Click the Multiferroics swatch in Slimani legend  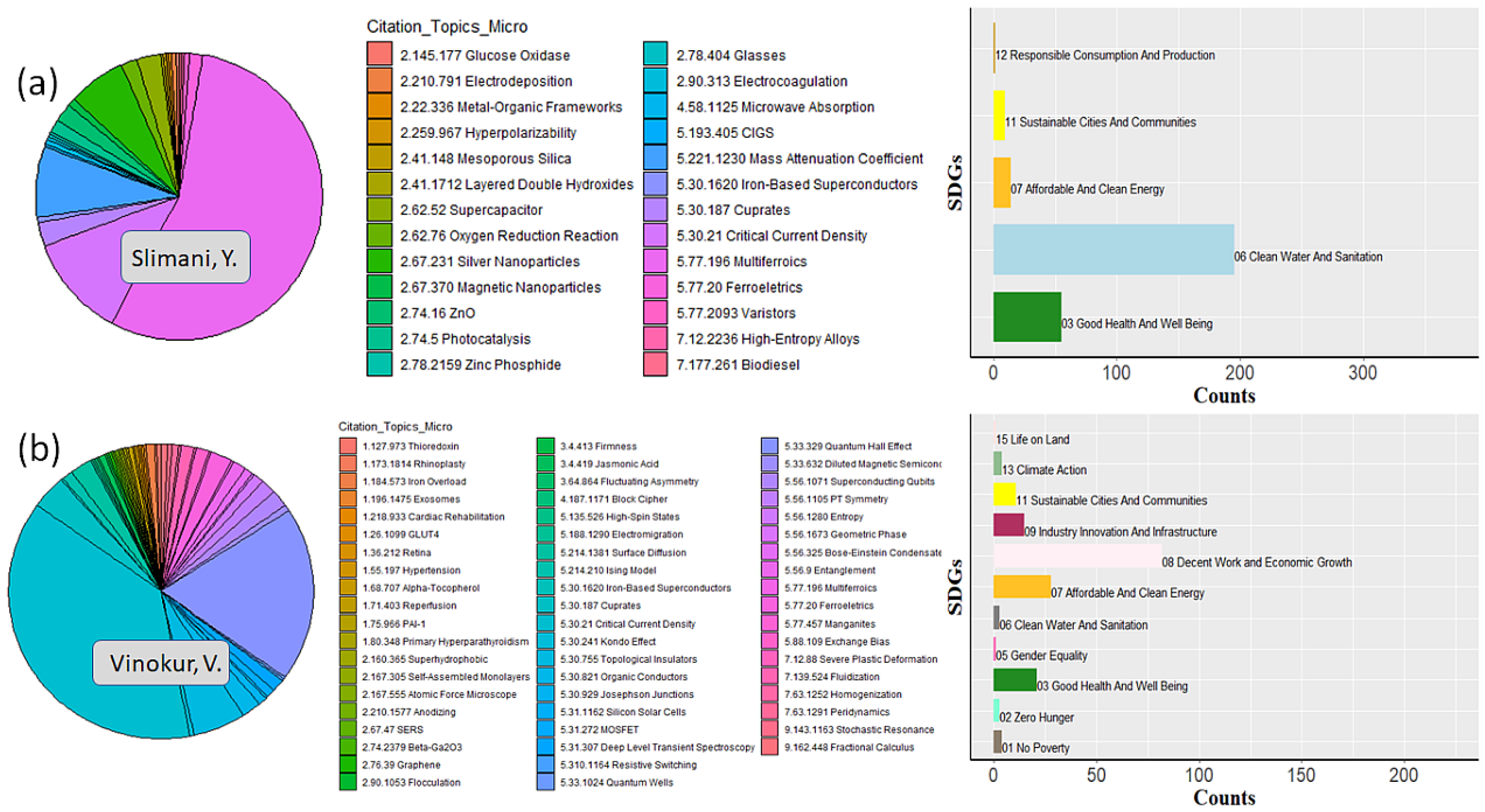click(656, 260)
